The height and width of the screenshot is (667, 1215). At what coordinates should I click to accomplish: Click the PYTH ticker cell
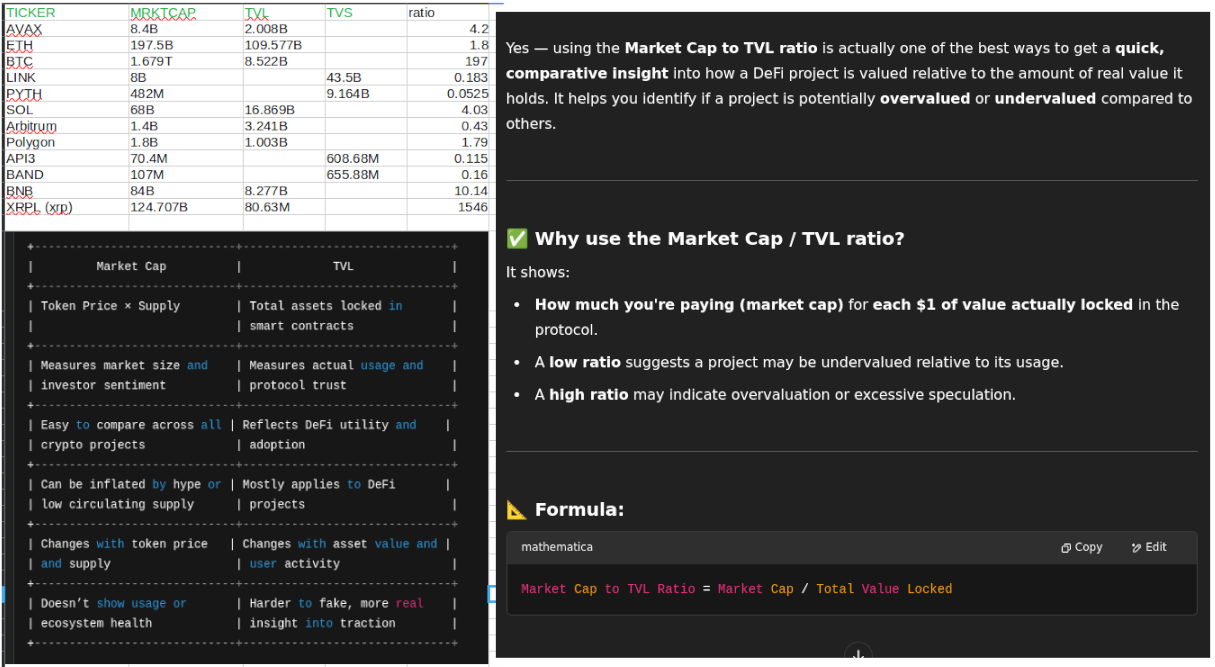66,93
